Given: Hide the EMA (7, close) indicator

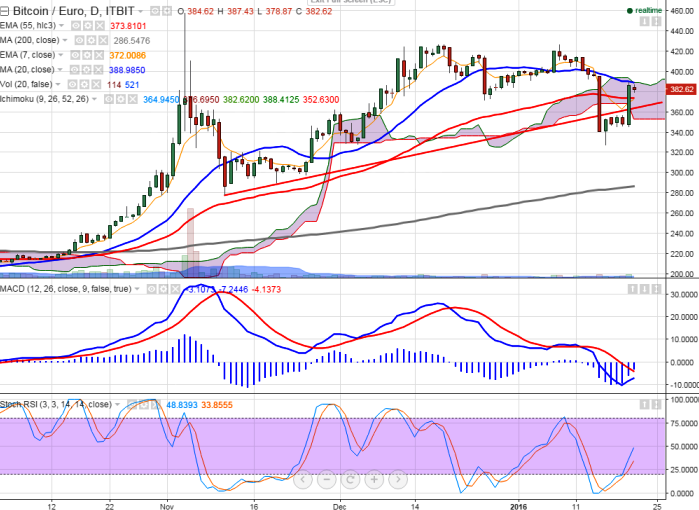Looking at the screenshot, I should click(x=75, y=55).
